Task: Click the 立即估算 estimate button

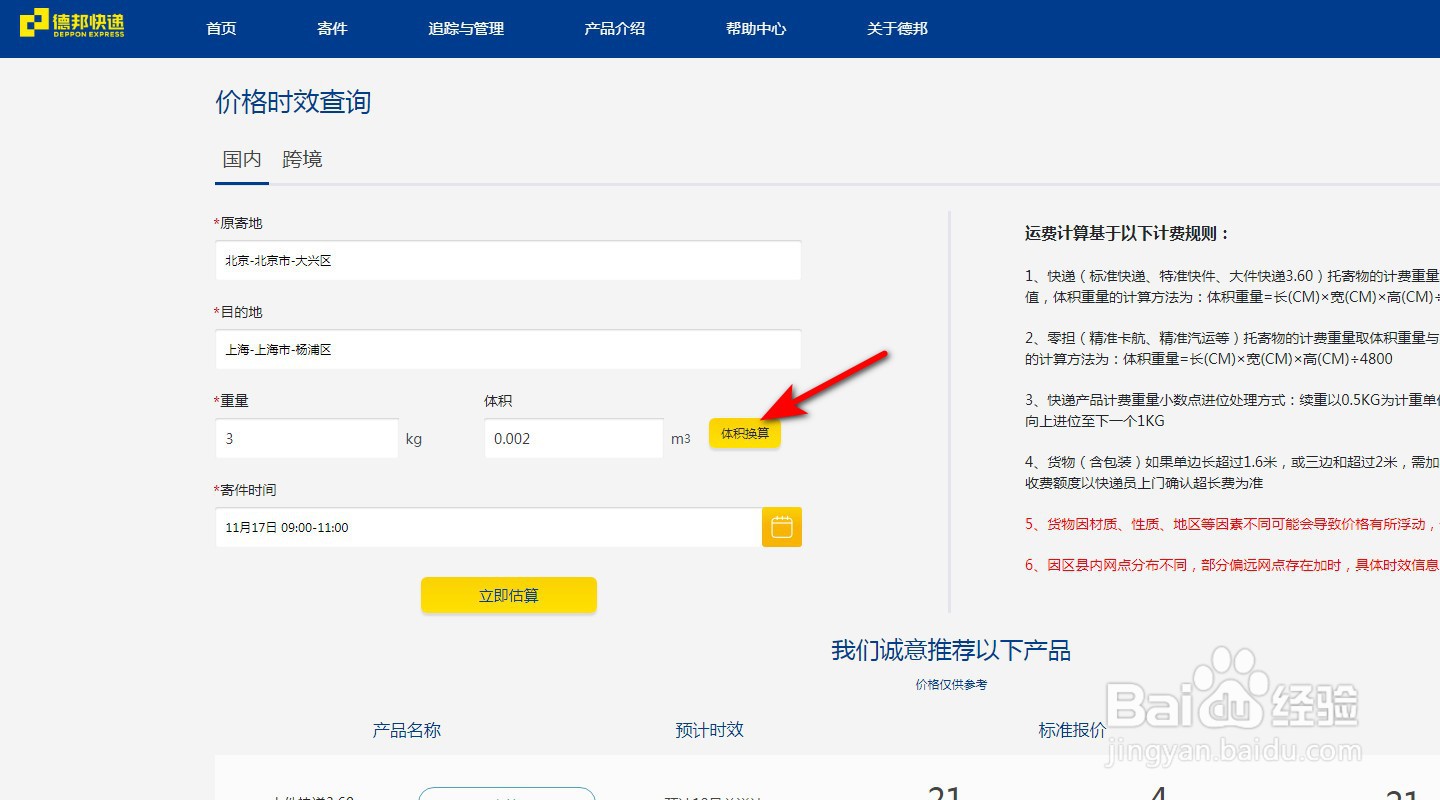Action: (508, 594)
